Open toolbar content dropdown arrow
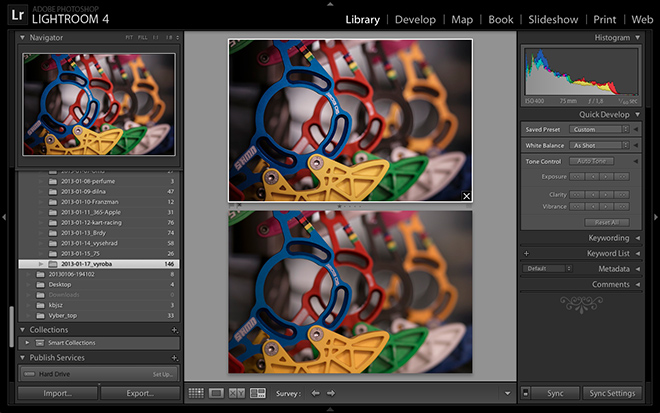This screenshot has width=660, height=413. click(x=507, y=394)
